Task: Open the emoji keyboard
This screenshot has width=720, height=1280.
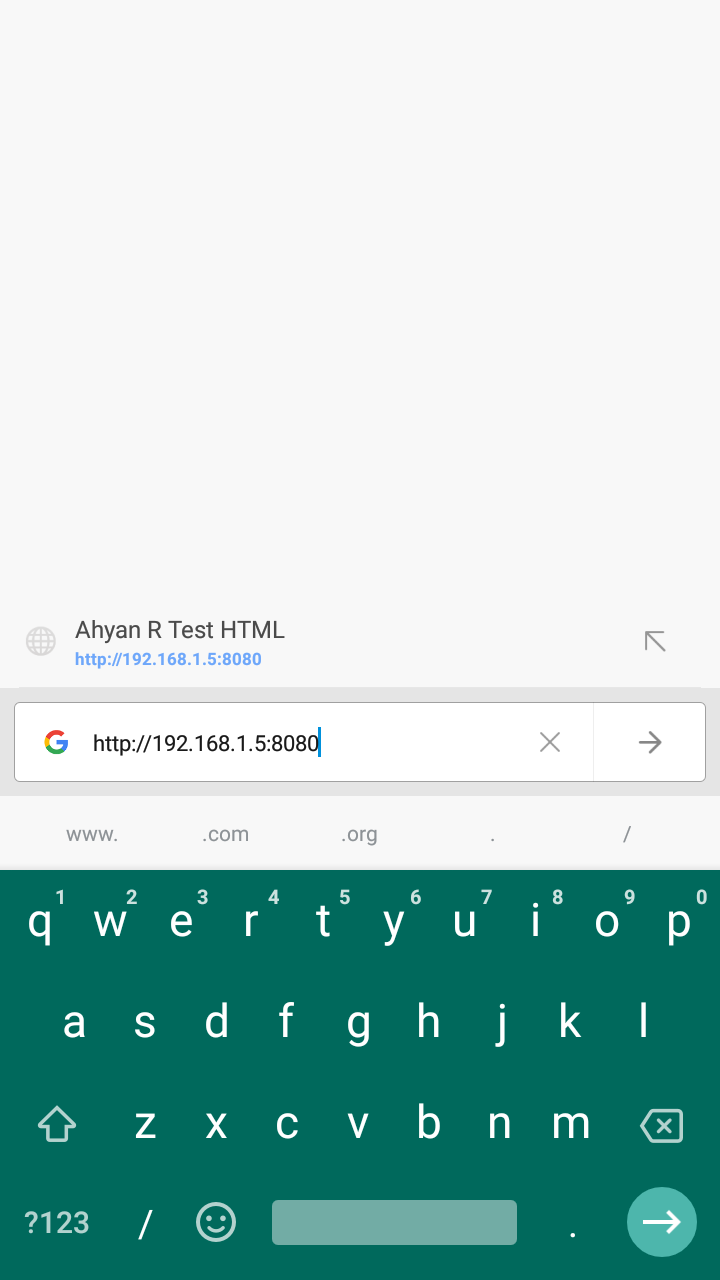Action: point(216,1222)
